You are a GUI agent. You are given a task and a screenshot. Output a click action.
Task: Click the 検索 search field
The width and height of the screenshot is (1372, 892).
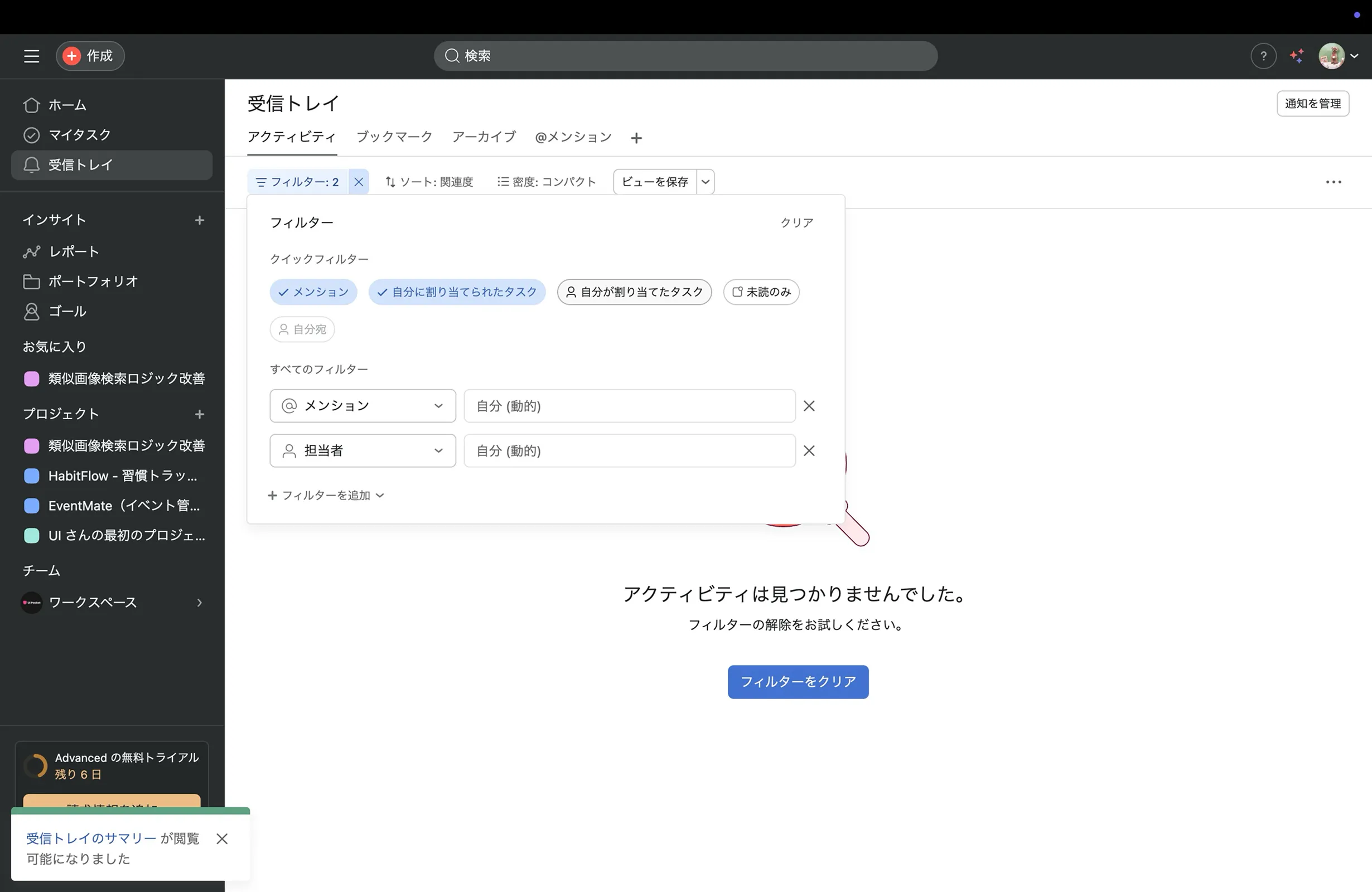685,56
